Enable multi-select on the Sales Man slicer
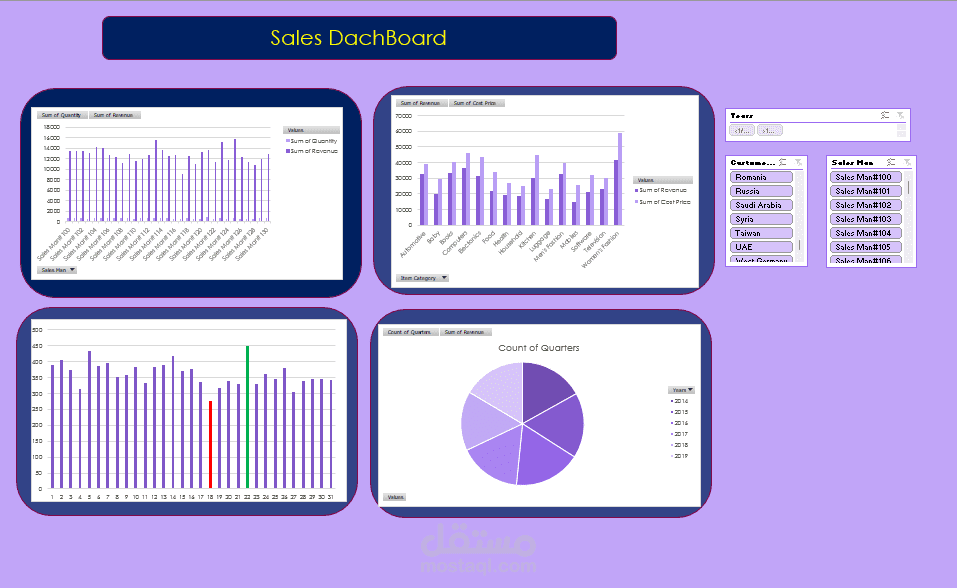 coord(890,162)
